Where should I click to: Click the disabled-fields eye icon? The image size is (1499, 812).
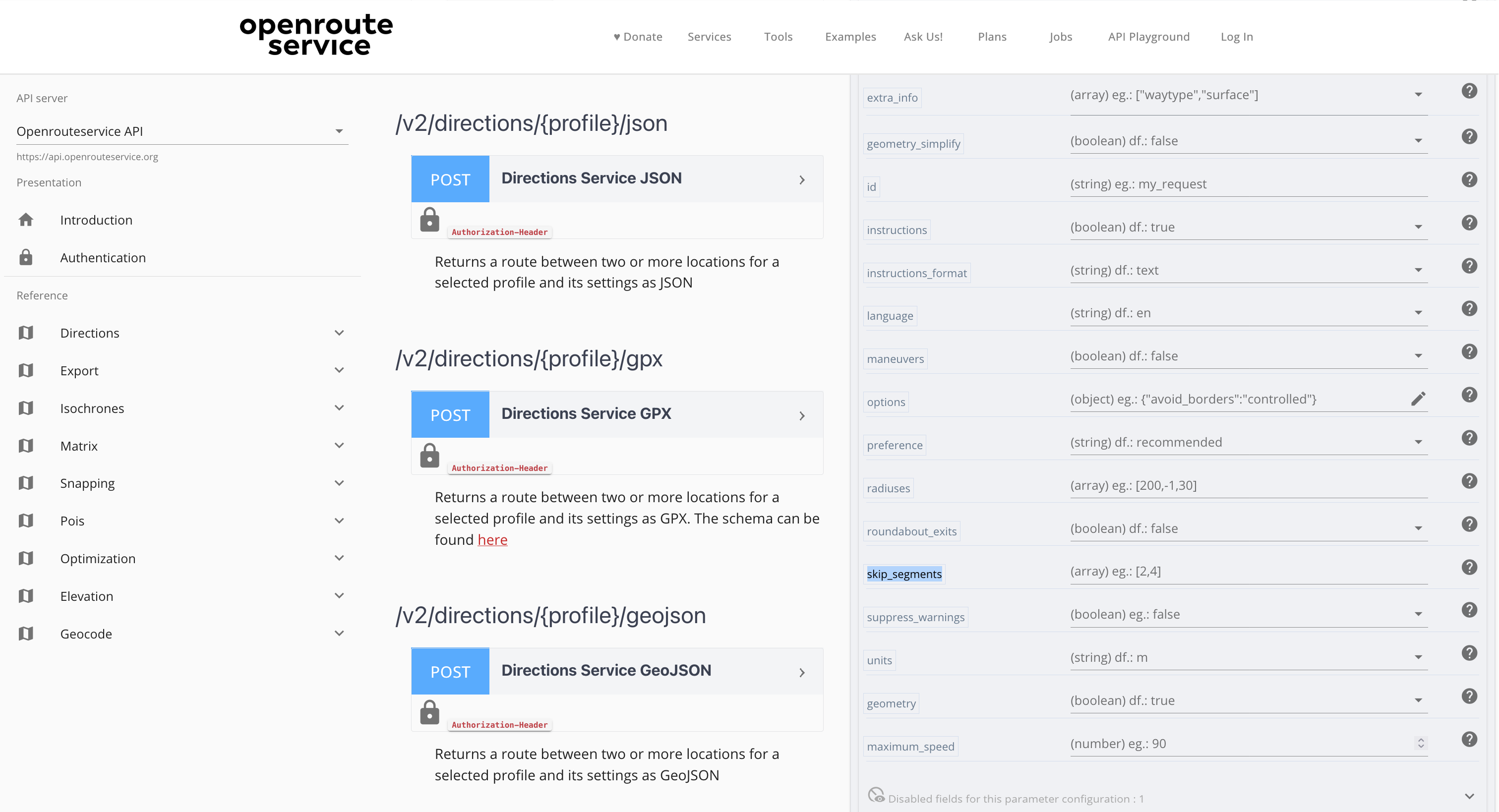[876, 795]
